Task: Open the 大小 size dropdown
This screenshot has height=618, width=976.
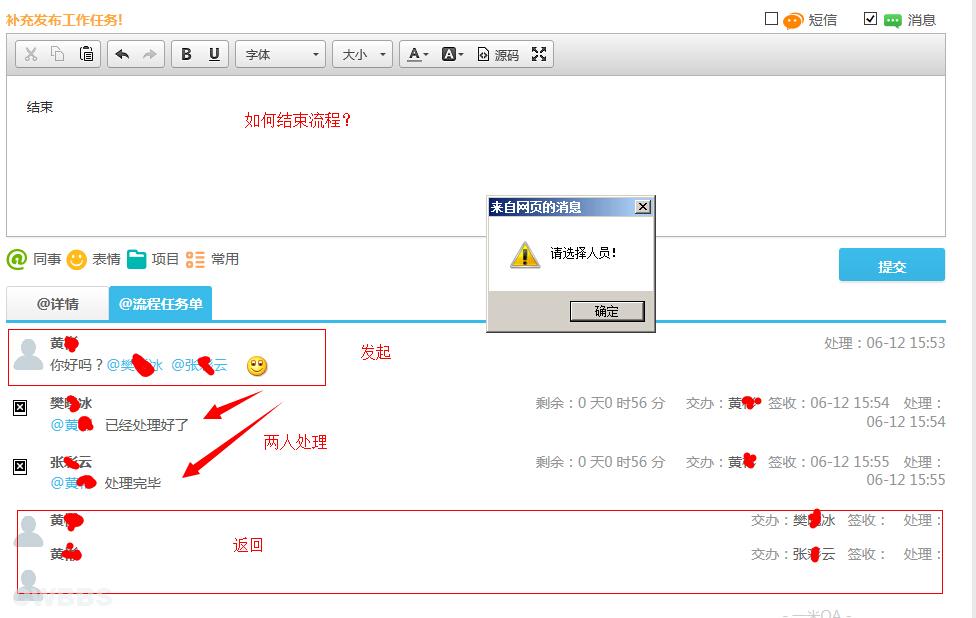Action: (x=363, y=54)
